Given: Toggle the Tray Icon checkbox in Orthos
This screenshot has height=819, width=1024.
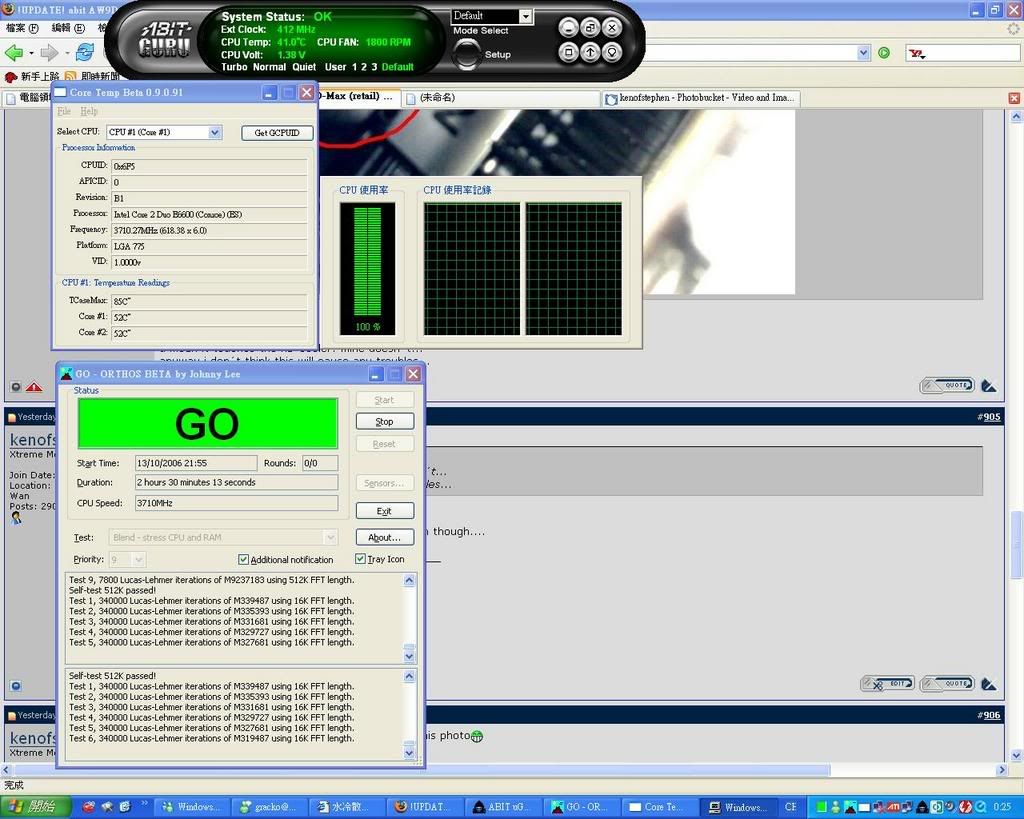Looking at the screenshot, I should (x=360, y=559).
